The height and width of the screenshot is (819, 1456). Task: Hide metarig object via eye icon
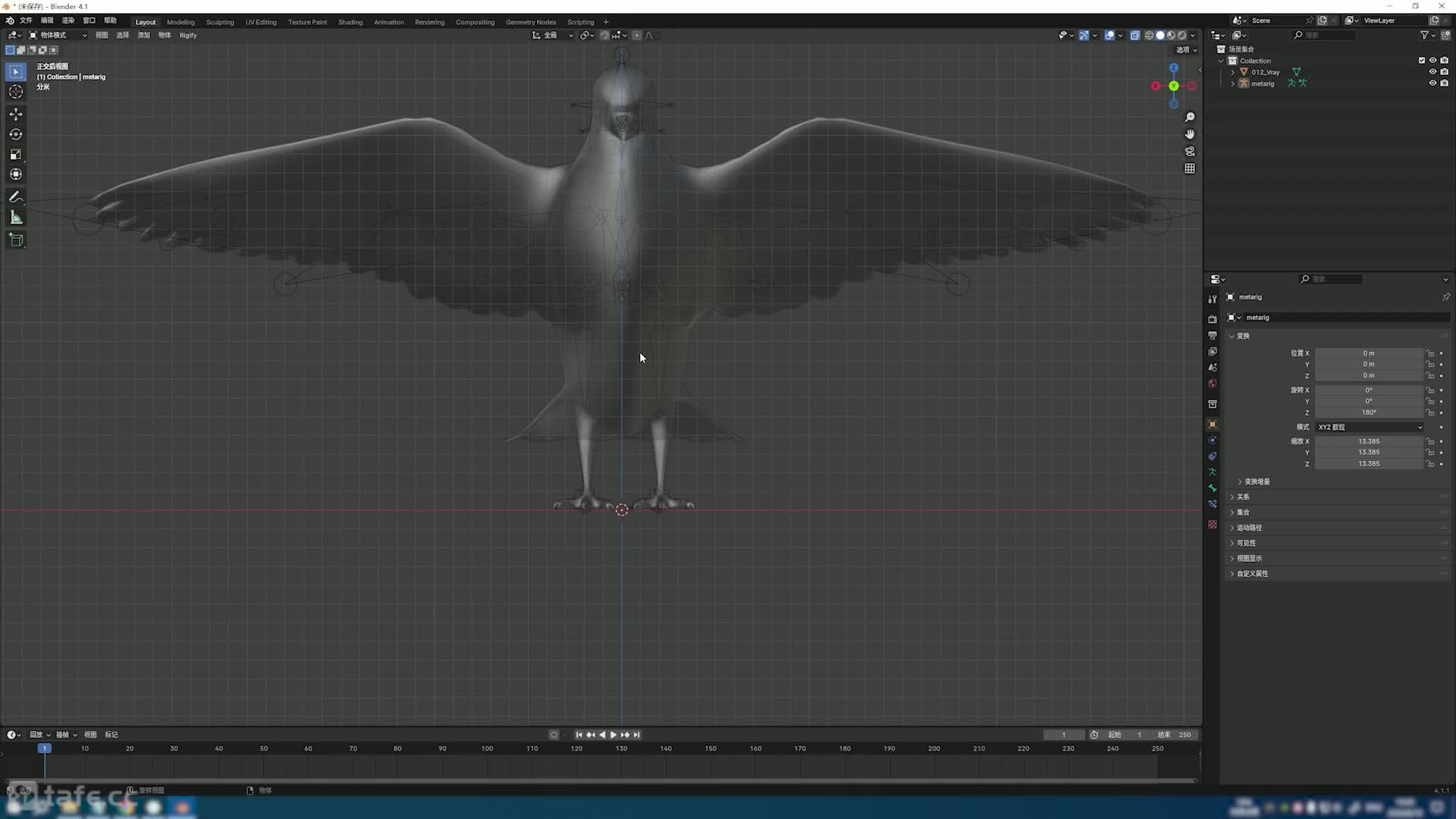(1432, 83)
